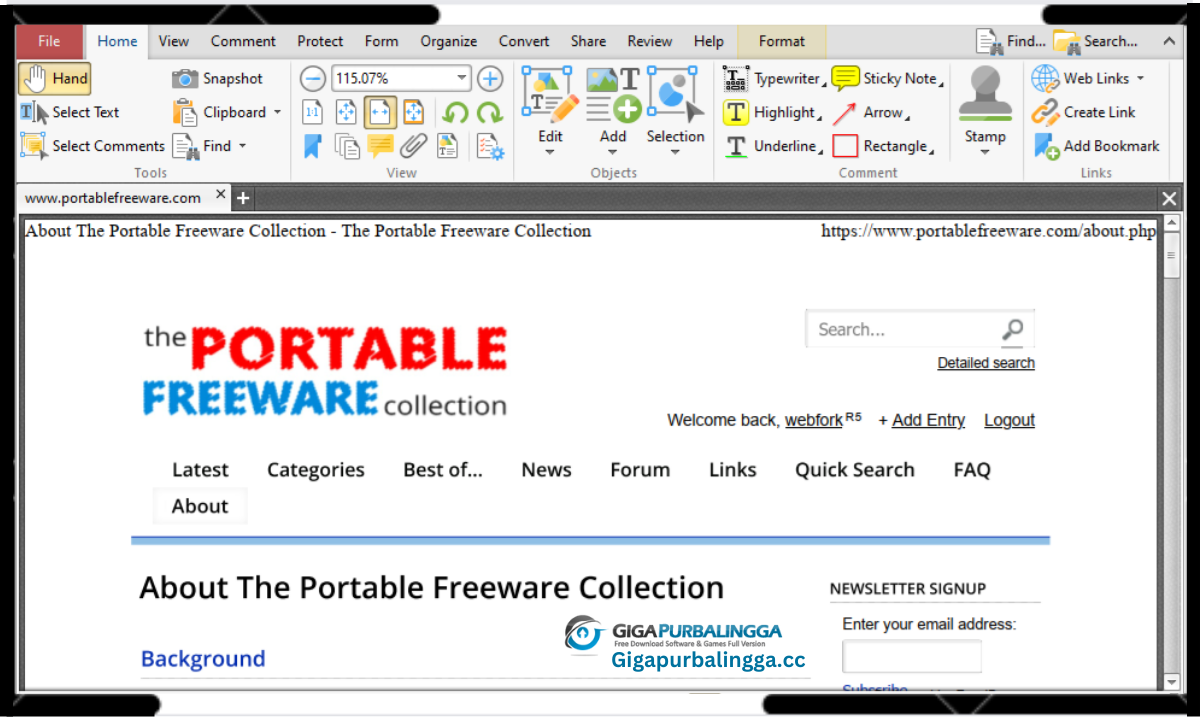
Task: Choose the Select Text tool
Action: [x=70, y=112]
